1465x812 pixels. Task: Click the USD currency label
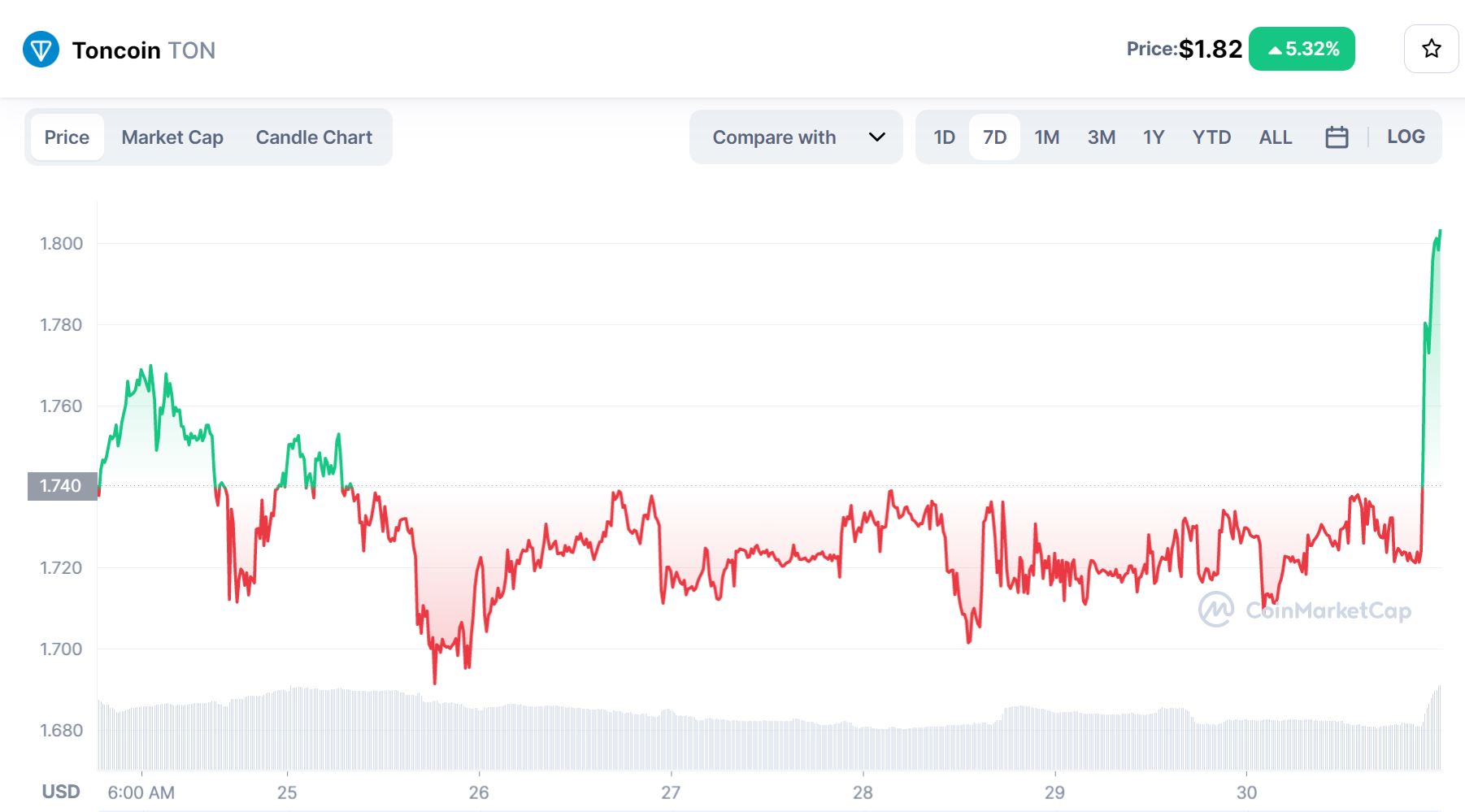point(61,792)
